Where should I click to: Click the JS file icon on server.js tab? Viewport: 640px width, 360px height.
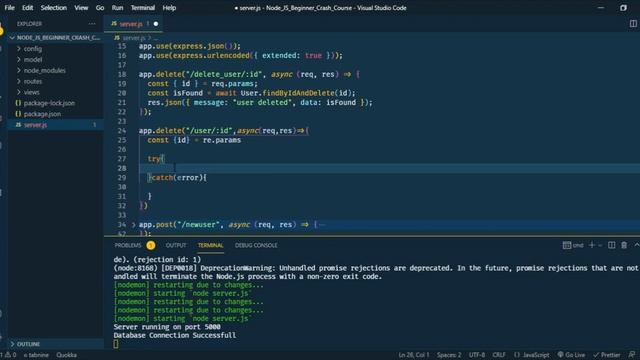(114, 24)
